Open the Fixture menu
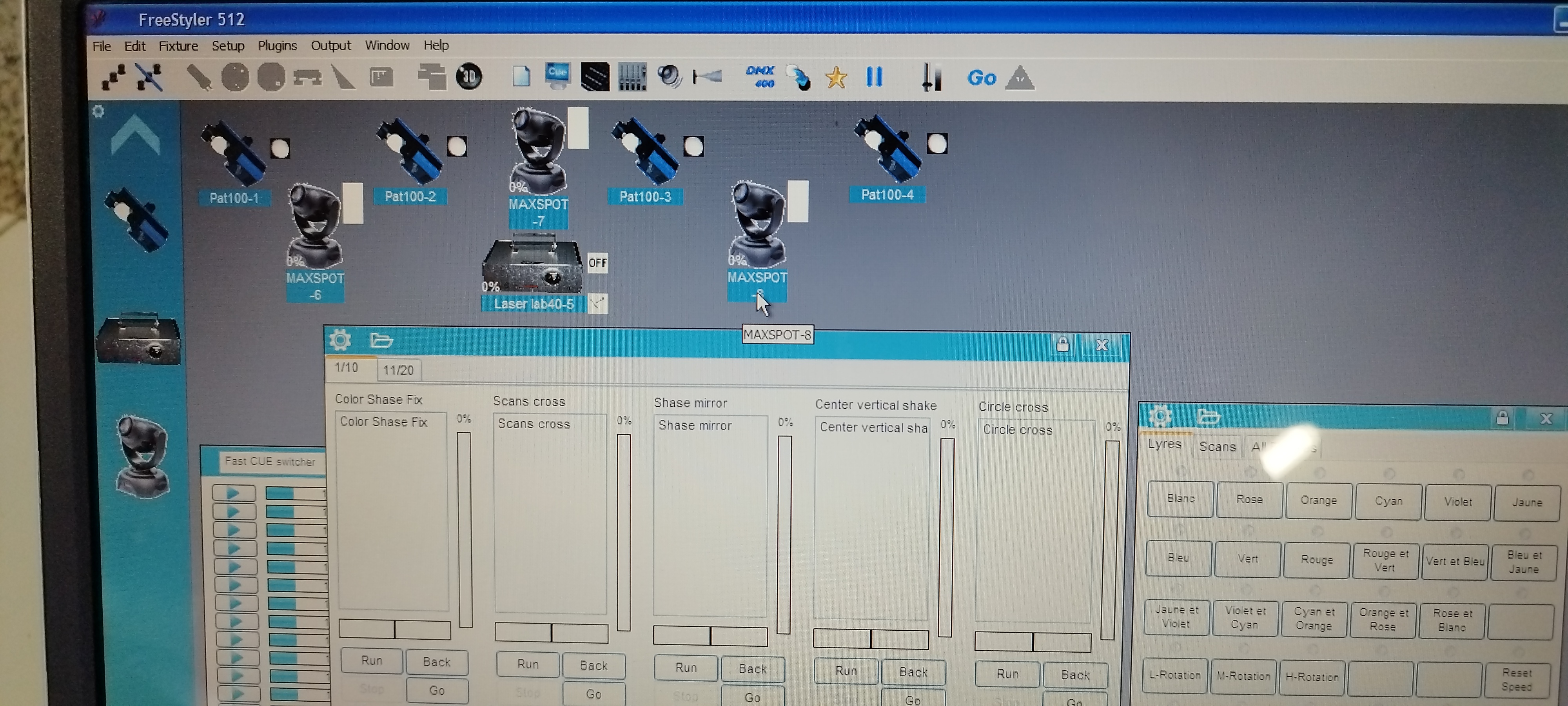 point(178,45)
